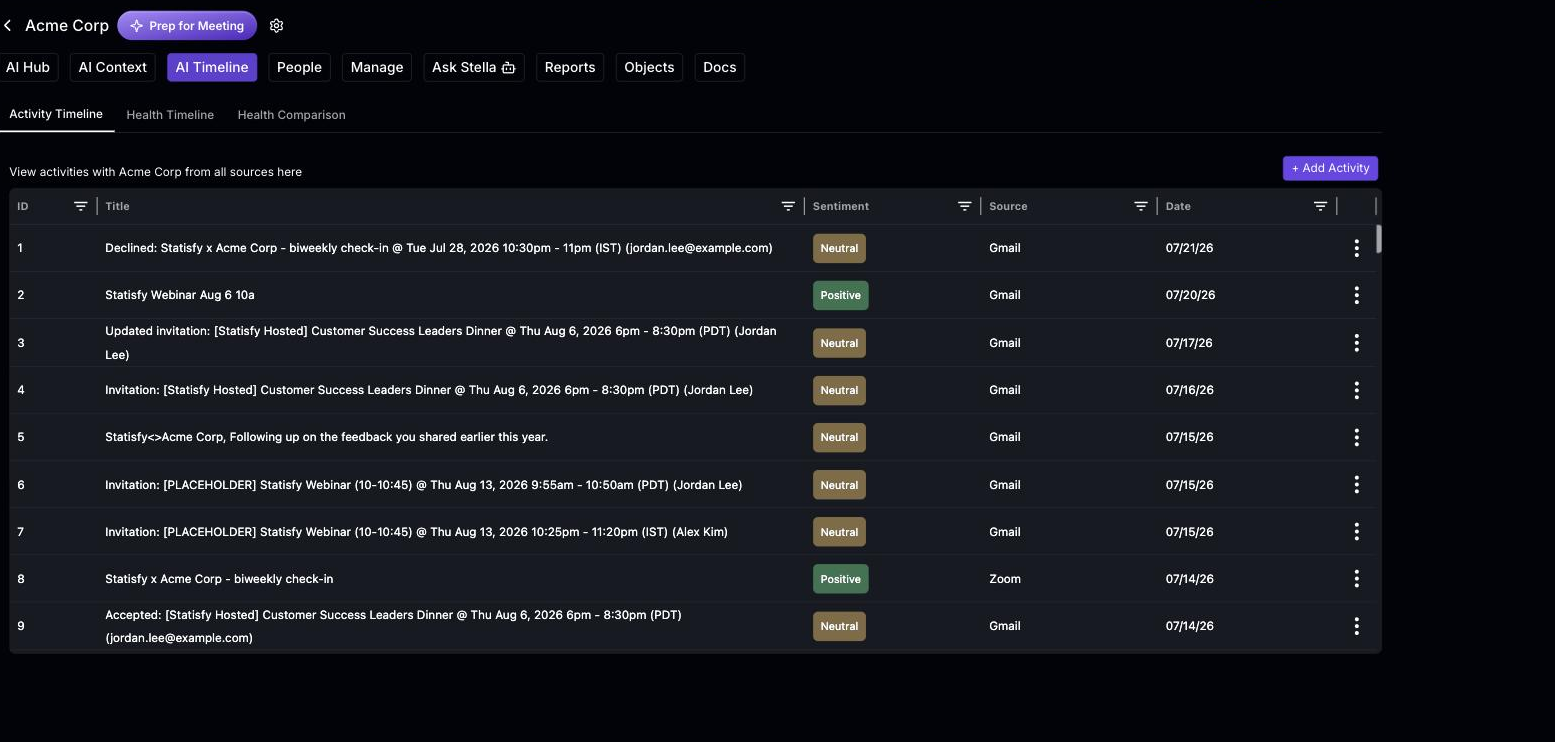
Task: Click the Source column header
Action: 1008,206
